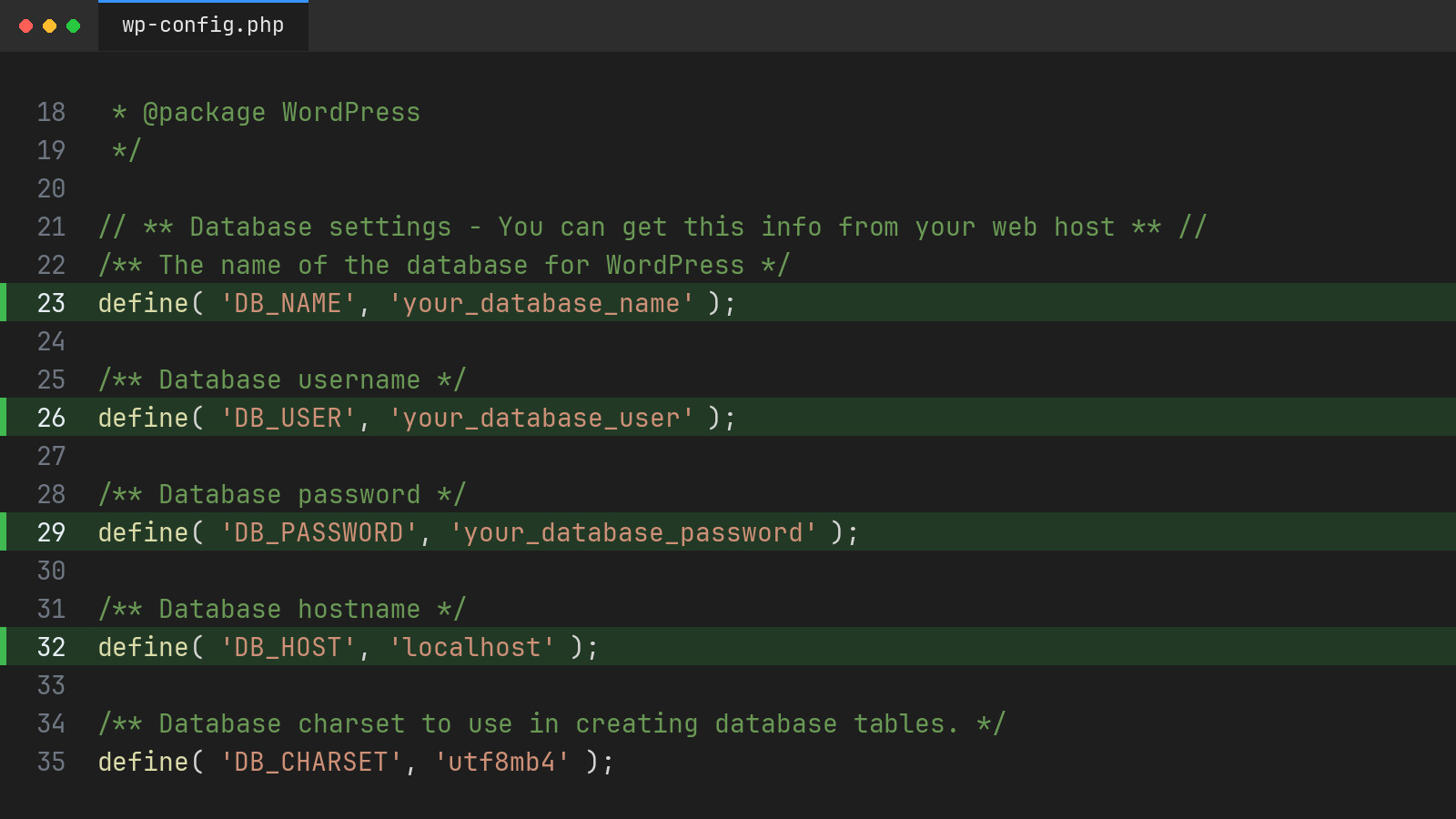Click line number 26 in the gutter
This screenshot has width=1456, height=819.
point(51,418)
